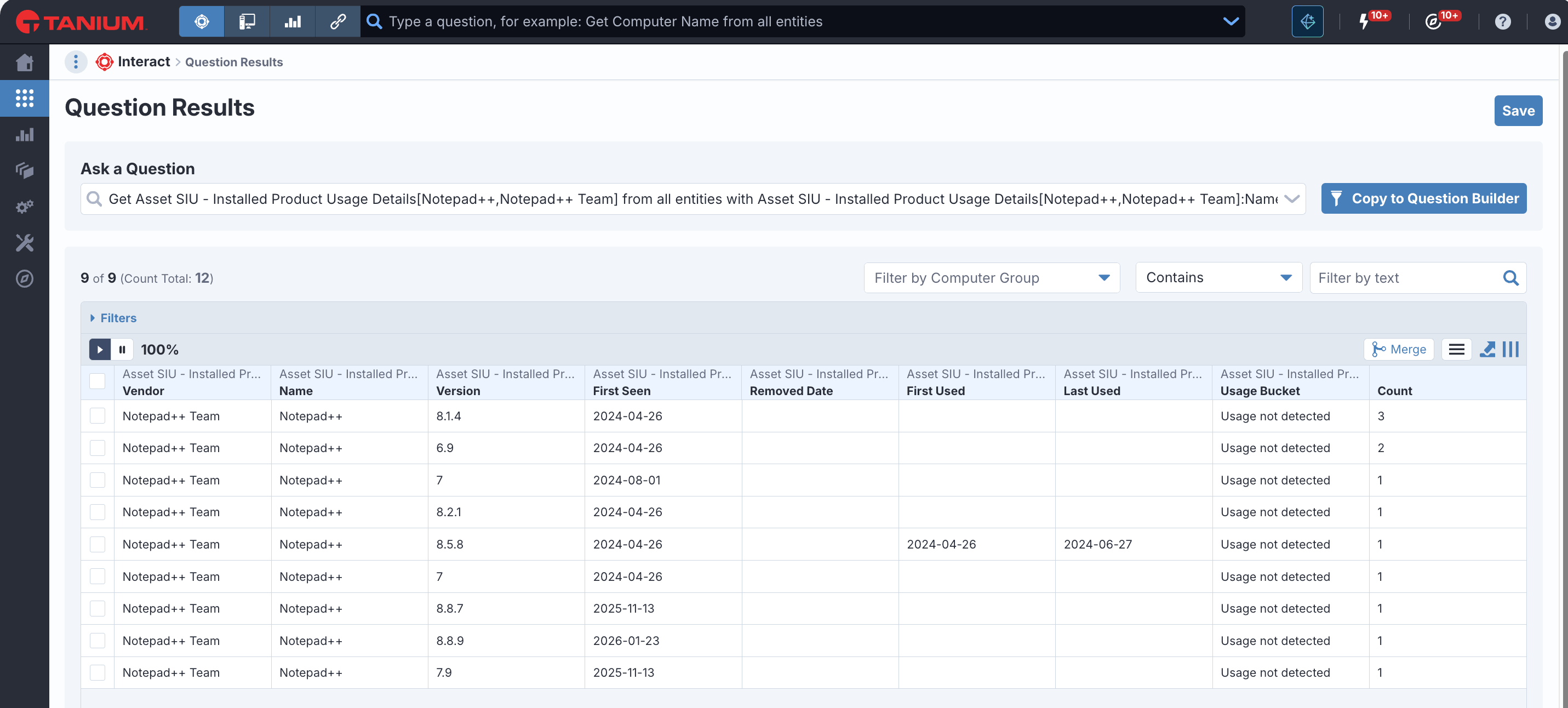Screen dimensions: 1568x708
Task: Click Copy to Question Builder
Action: coord(1424,198)
